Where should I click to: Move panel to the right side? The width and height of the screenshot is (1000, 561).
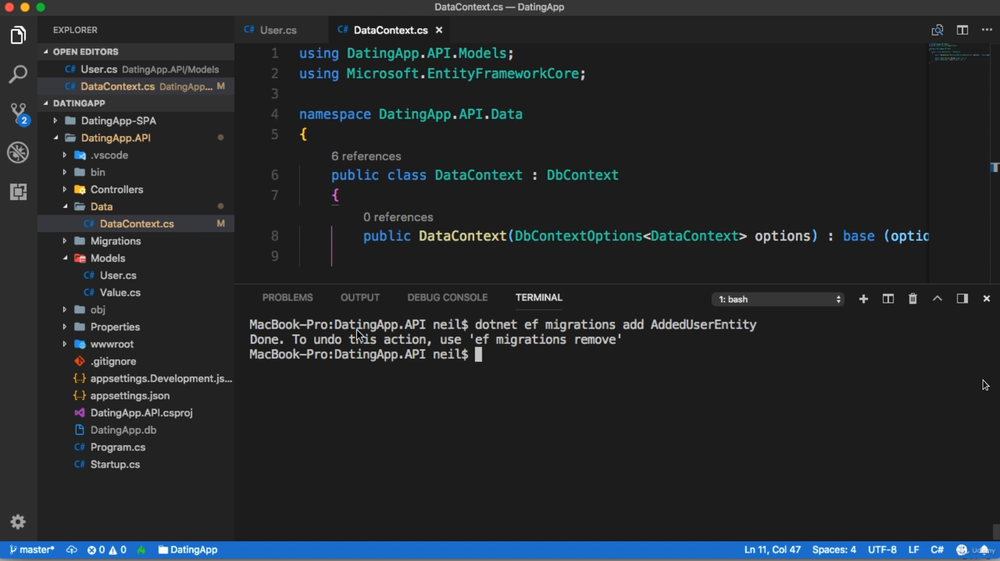962,299
